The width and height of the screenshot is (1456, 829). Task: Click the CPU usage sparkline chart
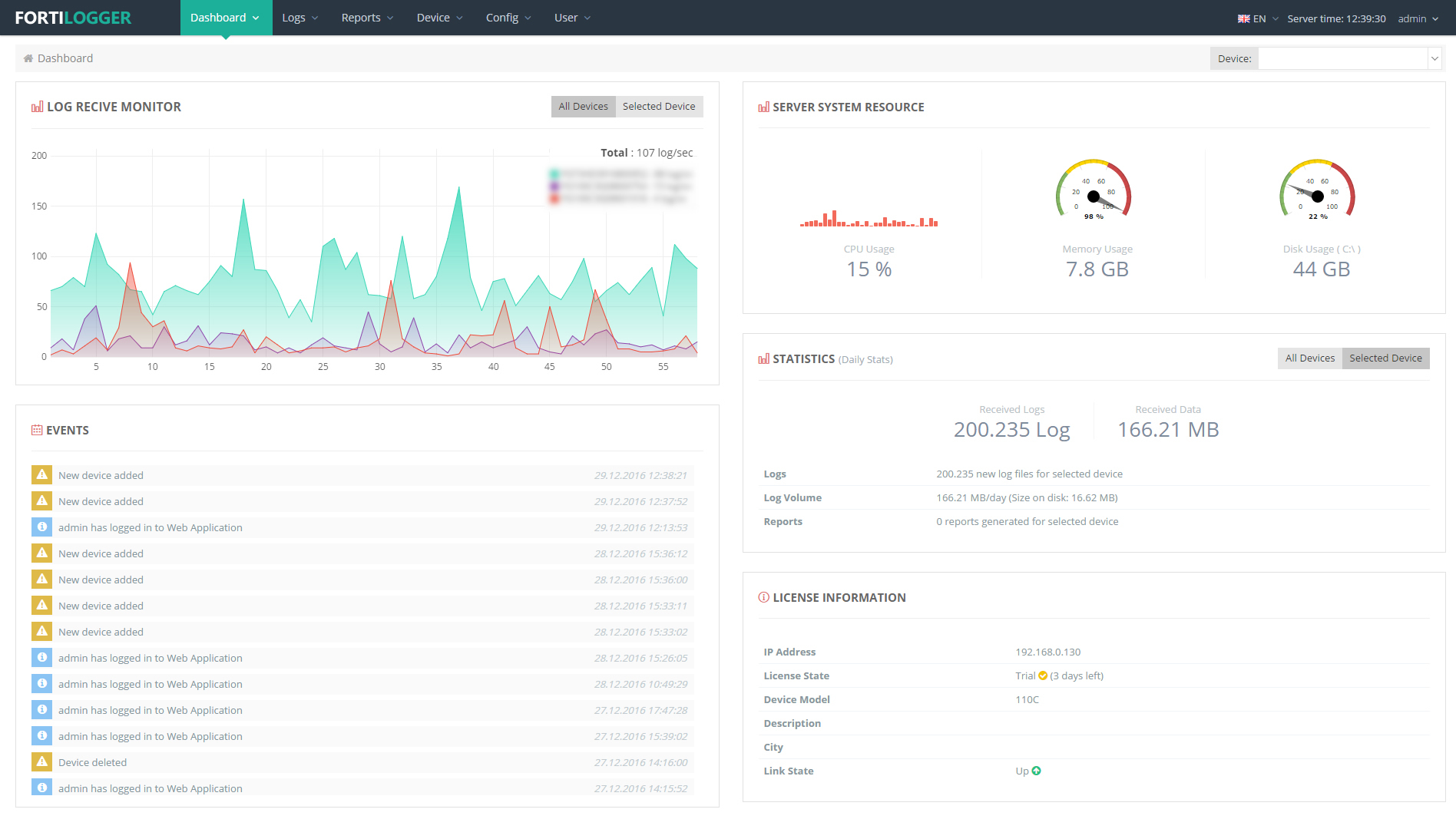(x=869, y=219)
